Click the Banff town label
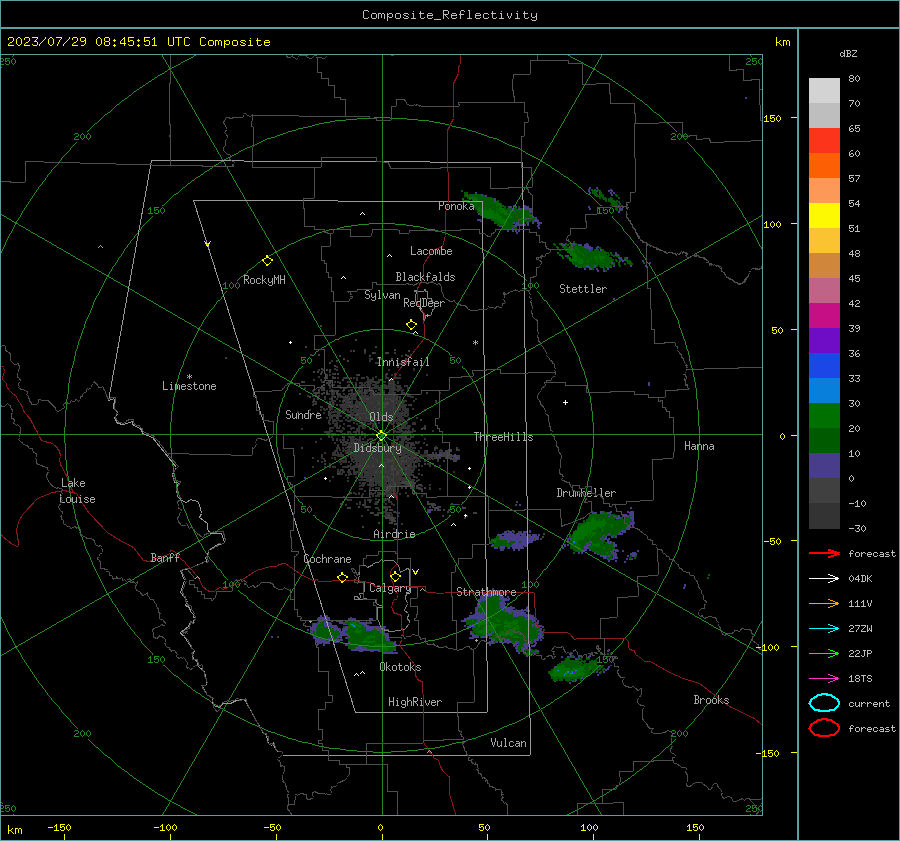The width and height of the screenshot is (900, 841). [165, 558]
